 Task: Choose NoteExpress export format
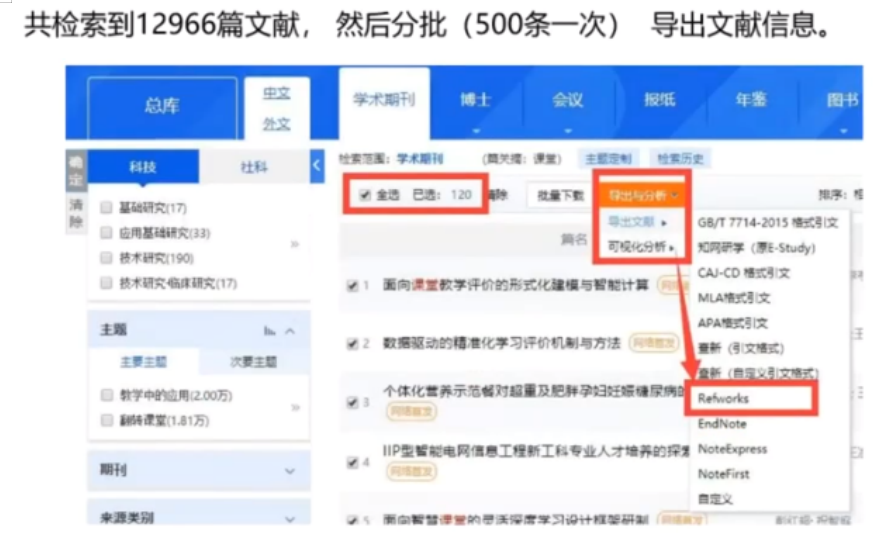[x=732, y=449]
